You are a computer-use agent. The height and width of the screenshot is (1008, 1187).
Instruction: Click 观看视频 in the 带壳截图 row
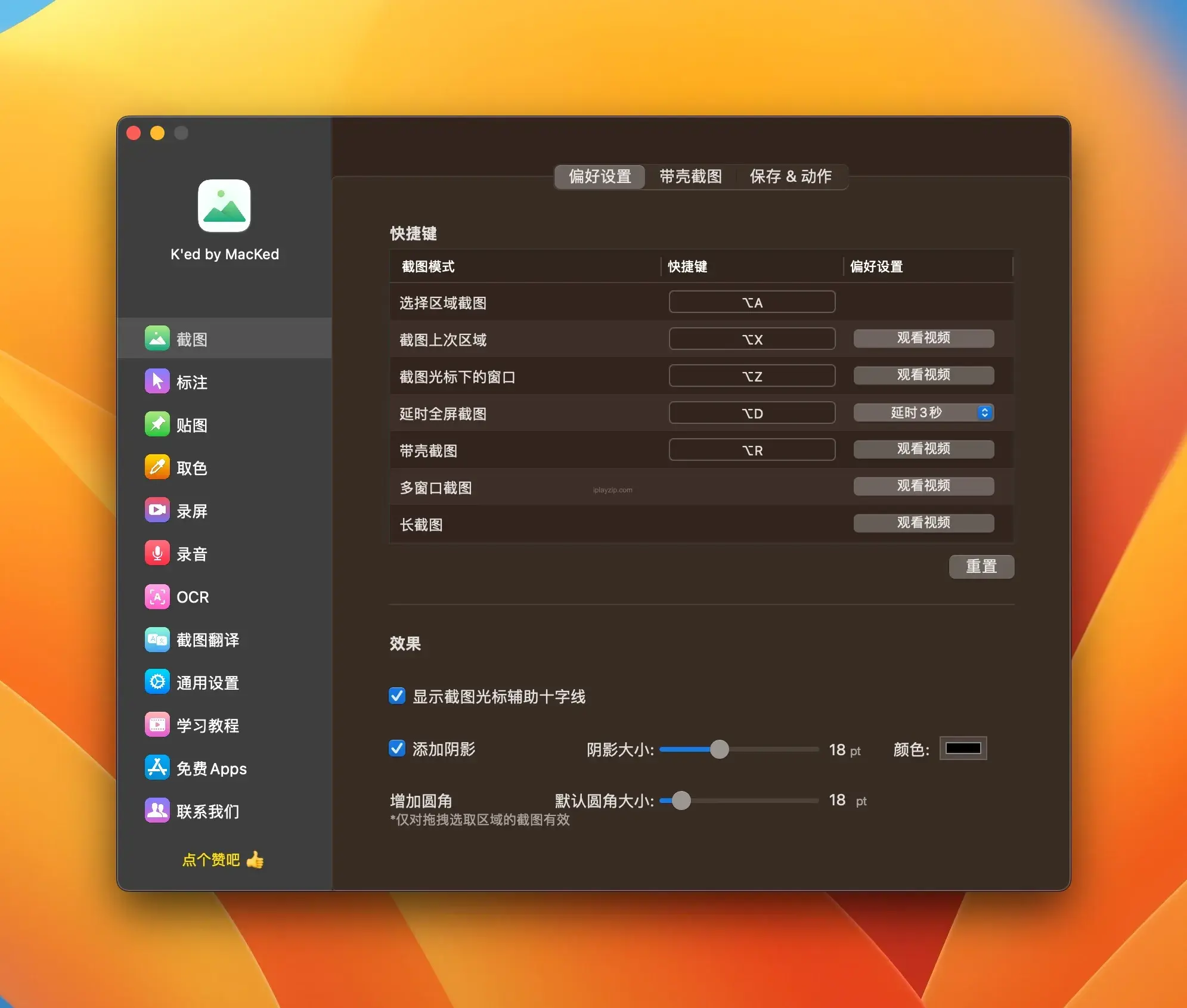pyautogui.click(x=923, y=449)
